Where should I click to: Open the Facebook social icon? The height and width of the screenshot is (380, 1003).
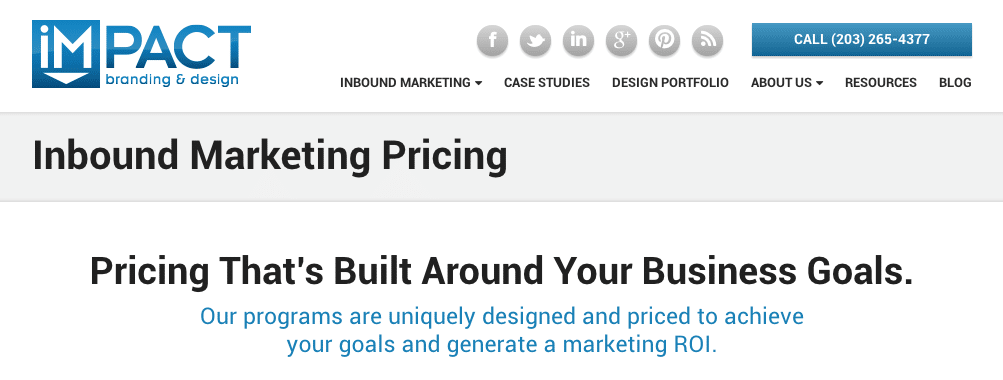click(x=493, y=40)
